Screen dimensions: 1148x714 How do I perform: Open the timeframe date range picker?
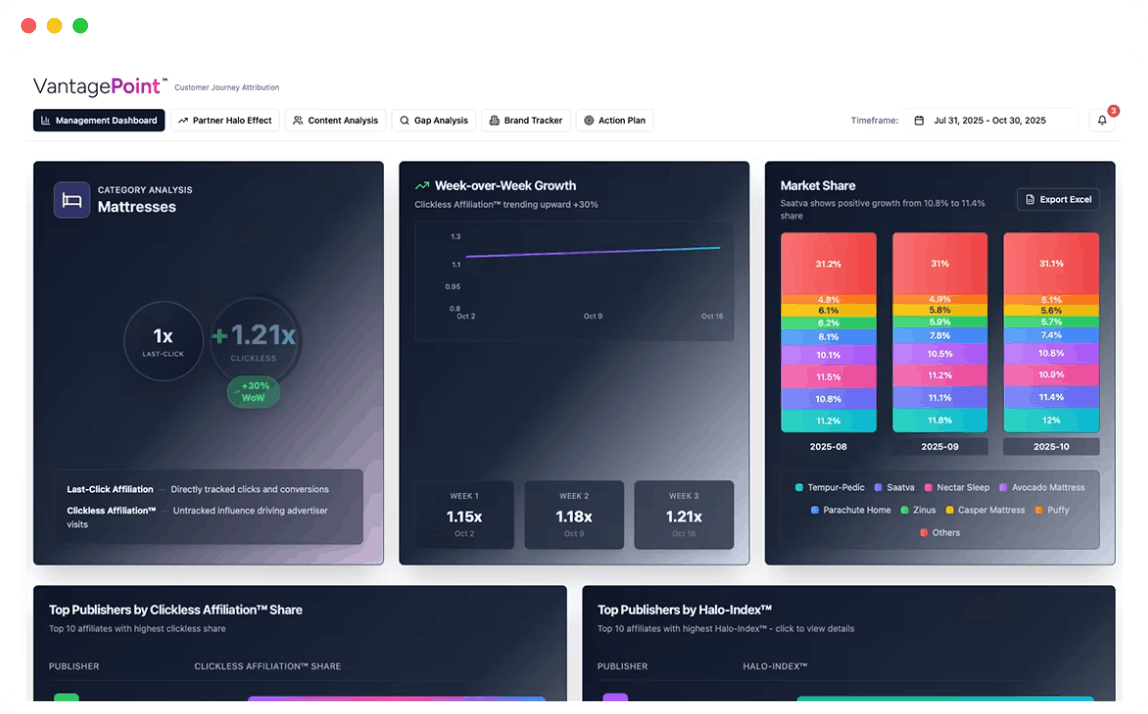(x=990, y=121)
